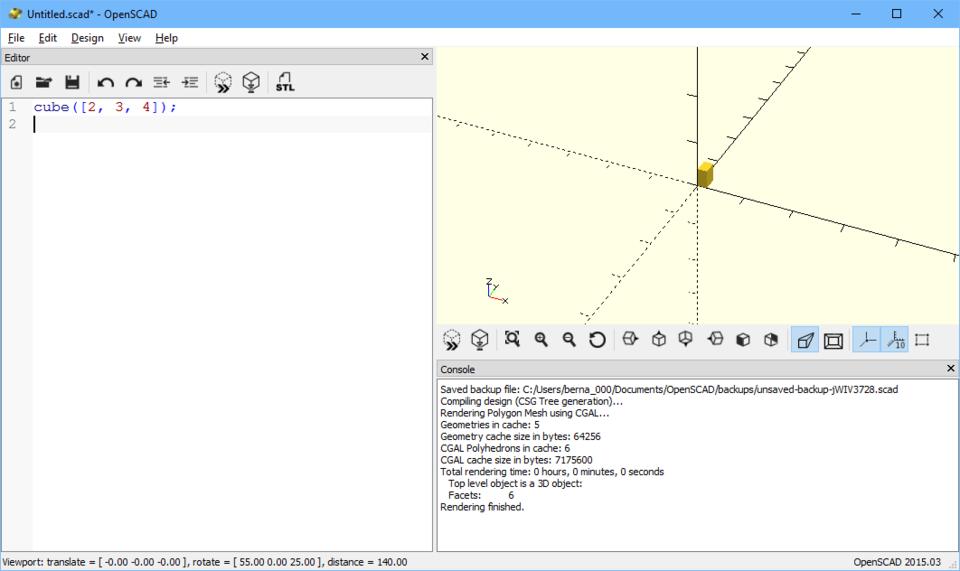Image resolution: width=960 pixels, height=571 pixels.
Task: Click Render icon in the editor toolbar
Action: coord(251,83)
